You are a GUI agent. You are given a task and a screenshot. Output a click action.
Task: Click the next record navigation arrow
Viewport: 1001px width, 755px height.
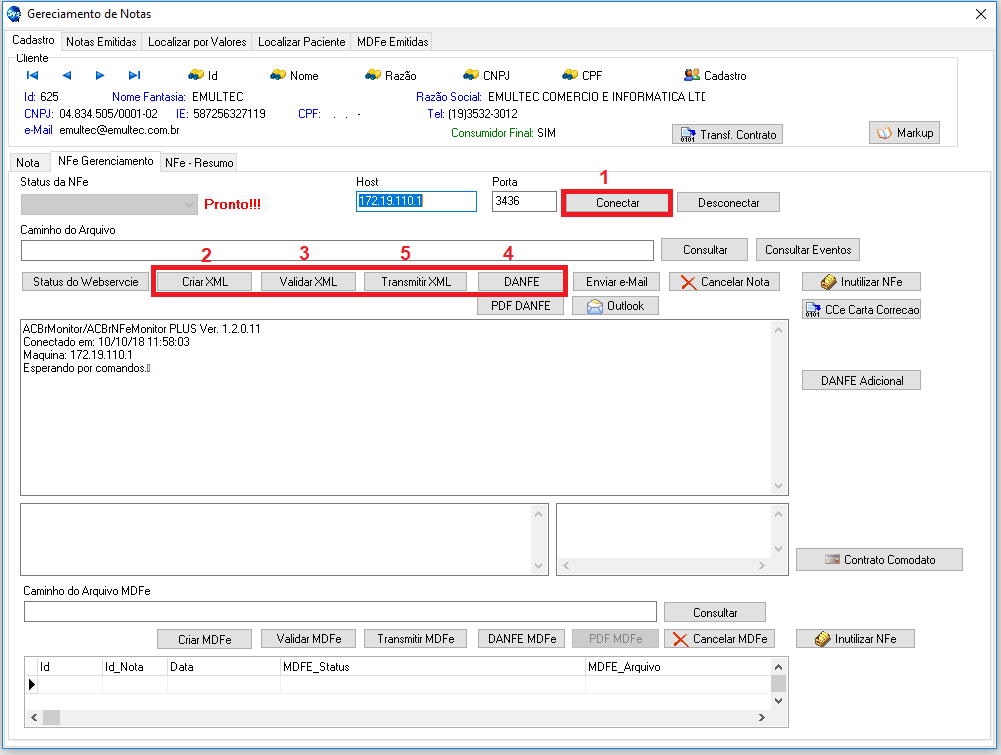(100, 75)
